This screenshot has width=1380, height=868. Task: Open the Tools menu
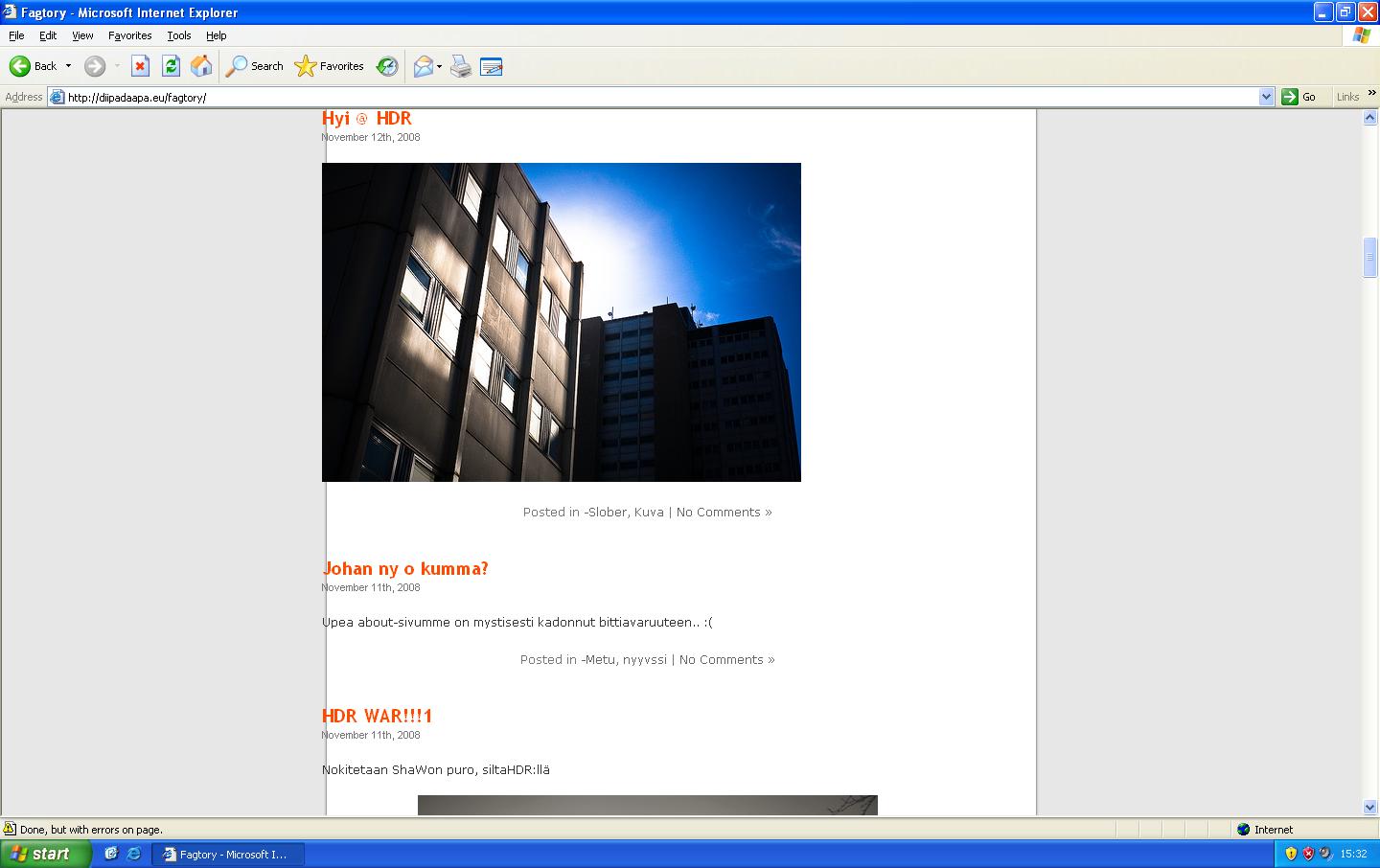[x=179, y=35]
